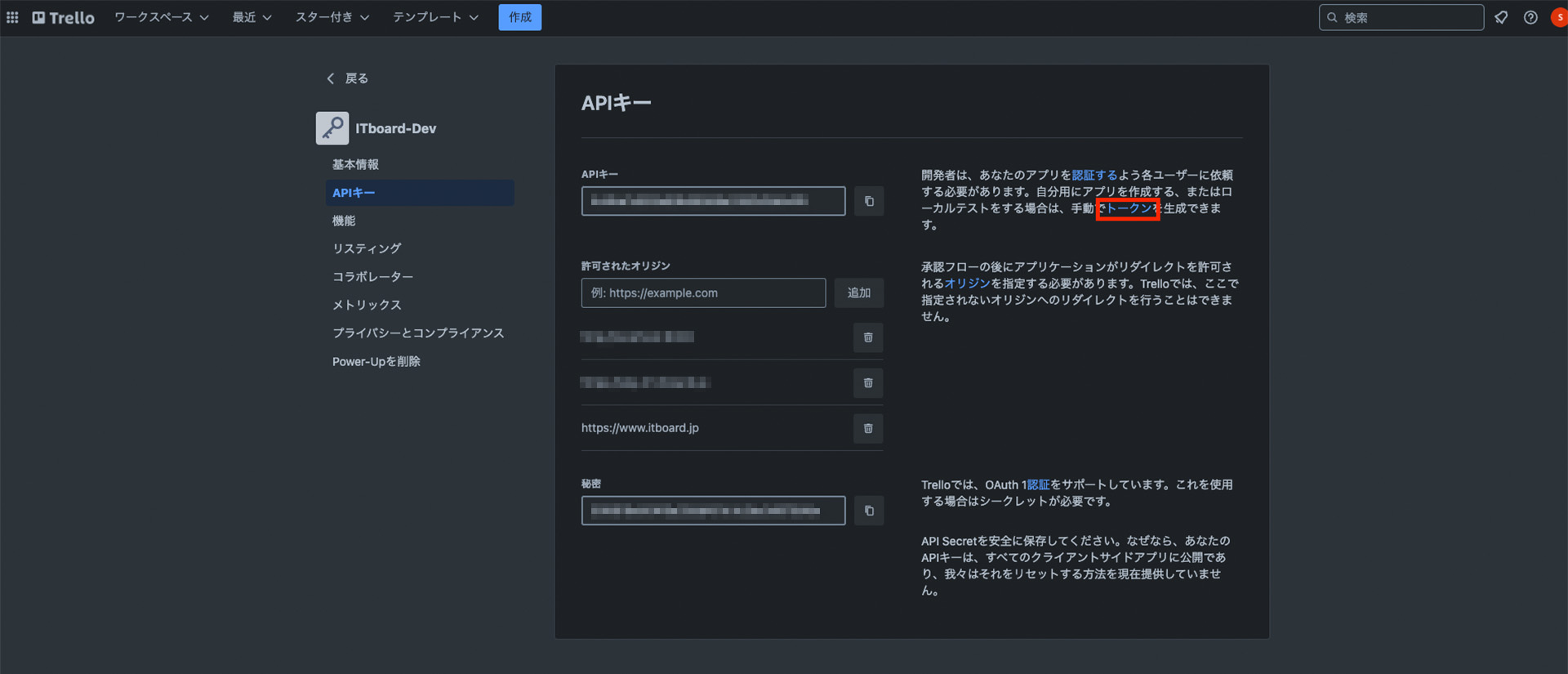The width and height of the screenshot is (1568, 674).
Task: Click the user account avatar
Action: pos(1558,17)
